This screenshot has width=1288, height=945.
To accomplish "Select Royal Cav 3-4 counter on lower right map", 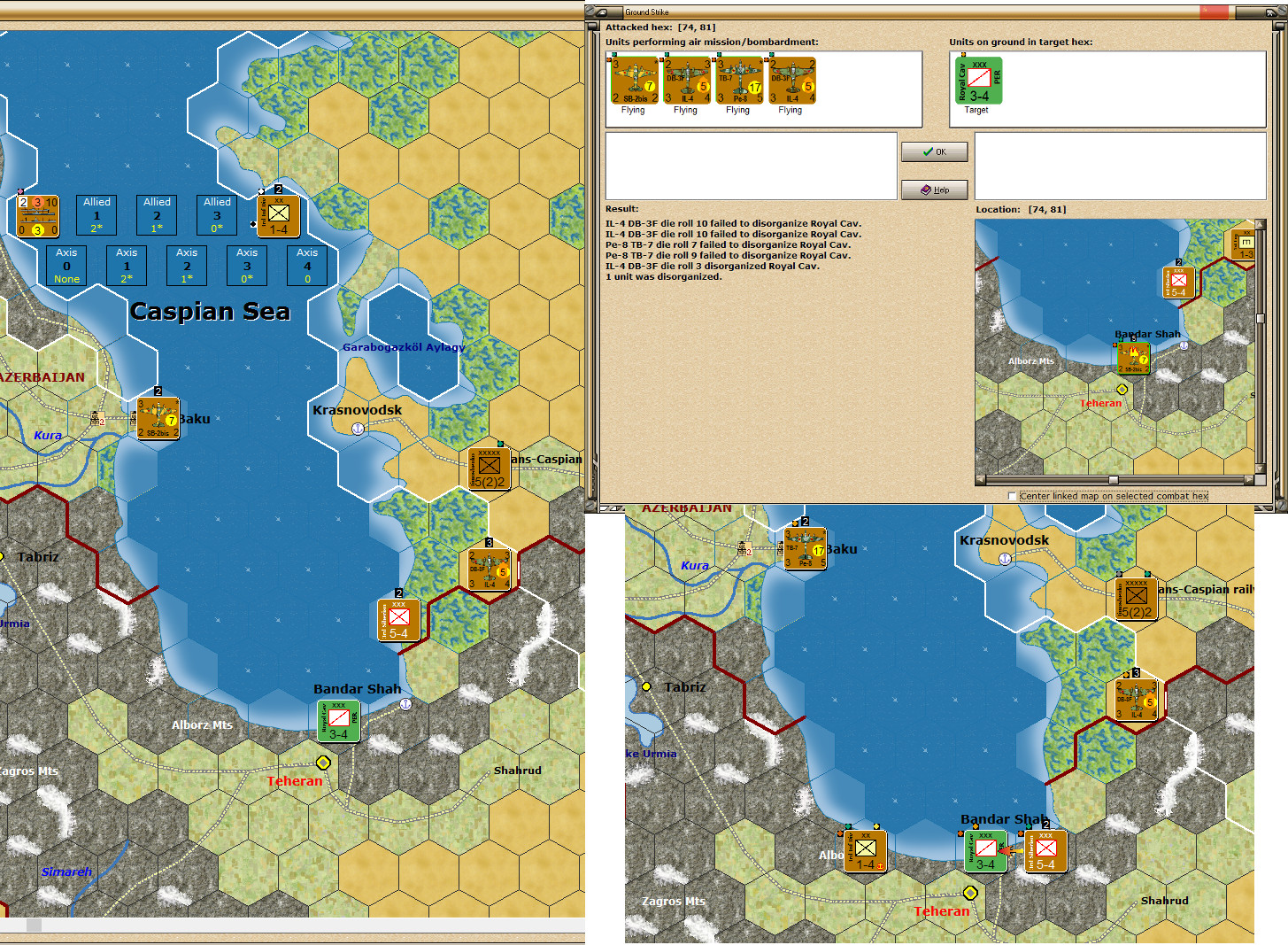I will click(x=986, y=851).
